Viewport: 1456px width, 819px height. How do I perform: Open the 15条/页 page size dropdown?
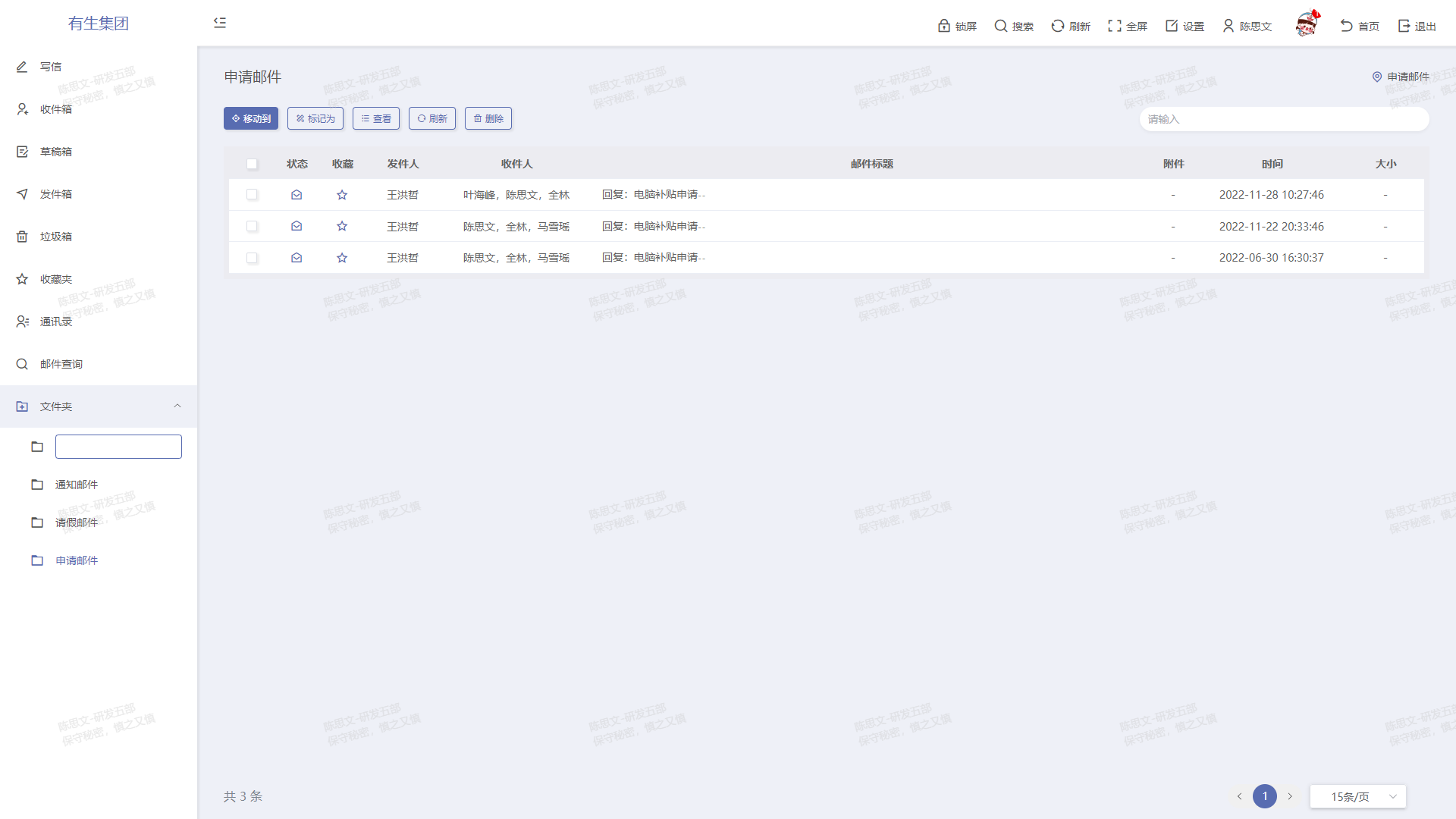[1357, 796]
